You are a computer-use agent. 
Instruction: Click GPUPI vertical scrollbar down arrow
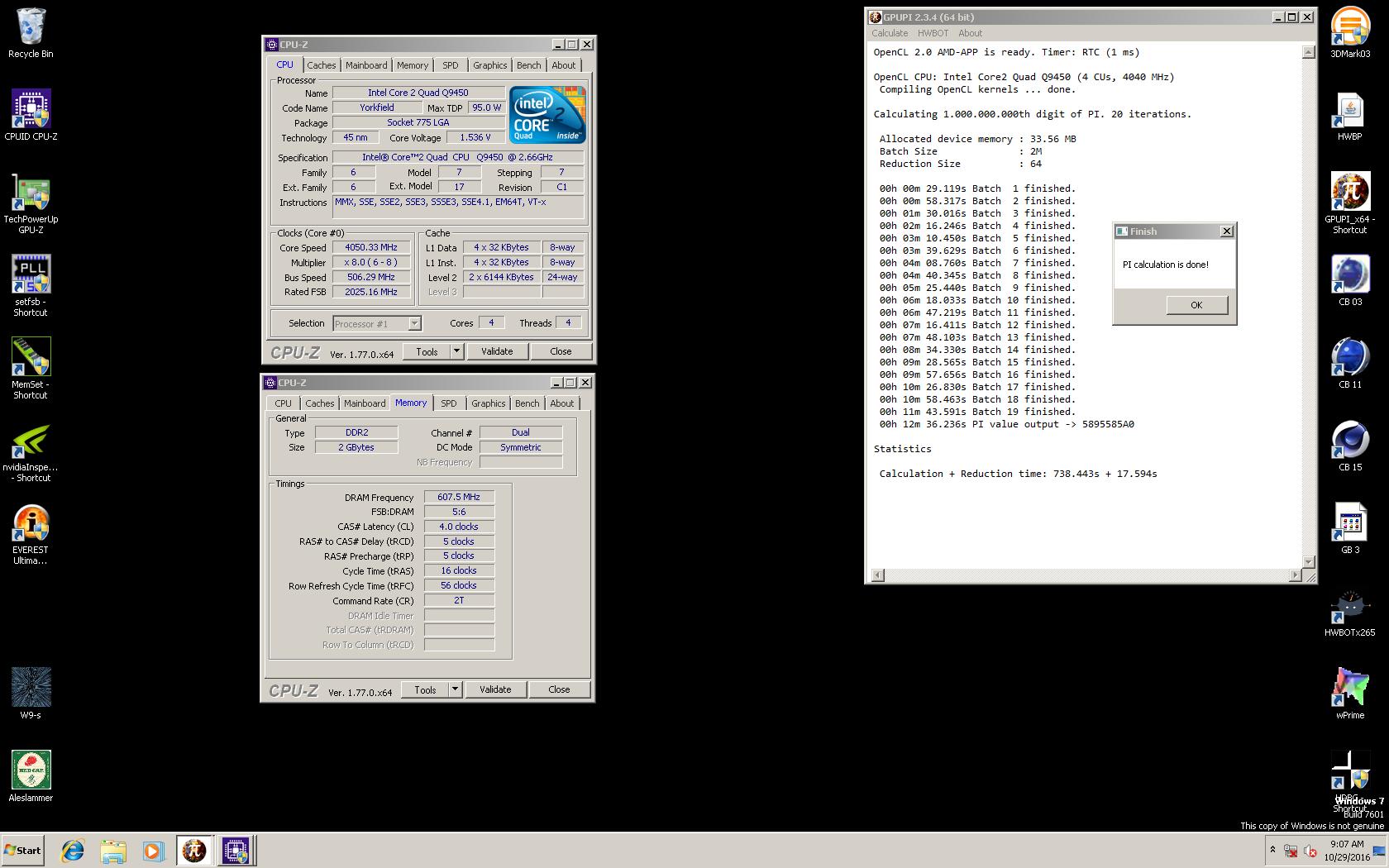1308,562
